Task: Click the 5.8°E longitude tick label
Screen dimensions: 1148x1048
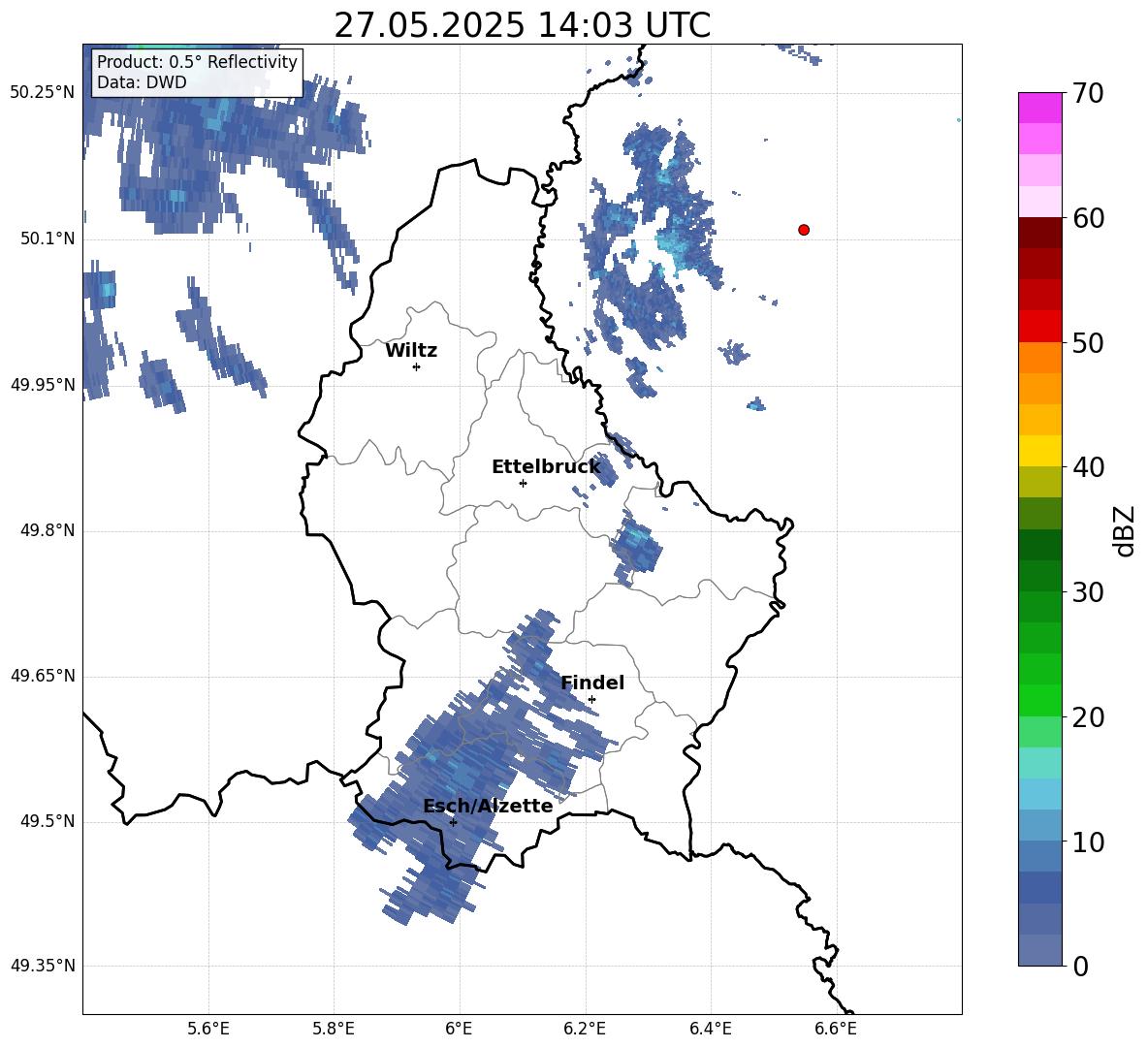Action: (334, 1029)
